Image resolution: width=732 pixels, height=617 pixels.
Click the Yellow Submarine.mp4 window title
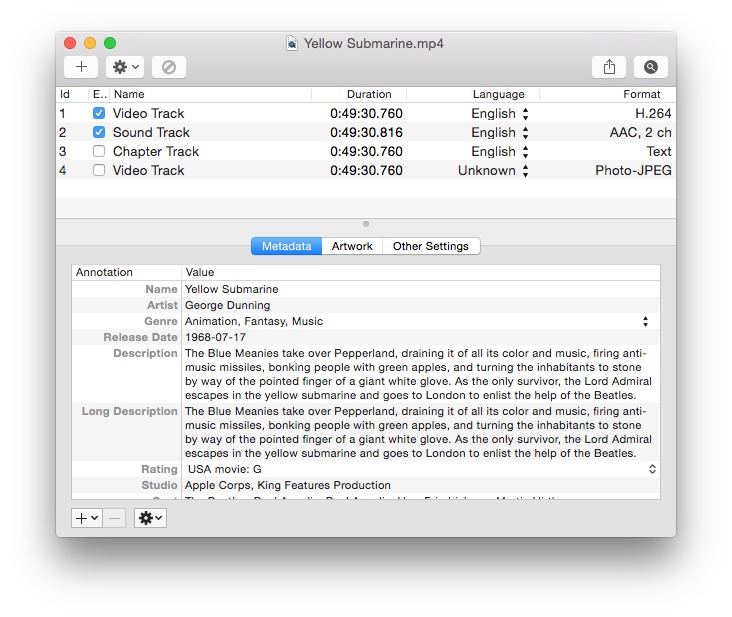click(373, 43)
